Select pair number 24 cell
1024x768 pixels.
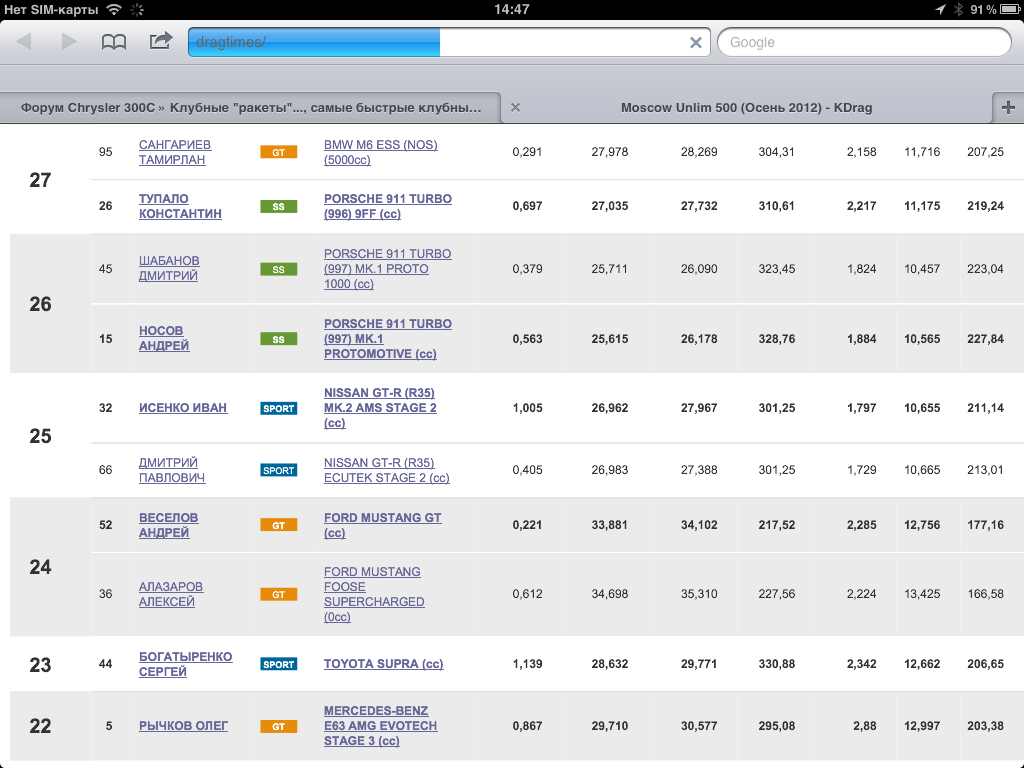coord(40,568)
